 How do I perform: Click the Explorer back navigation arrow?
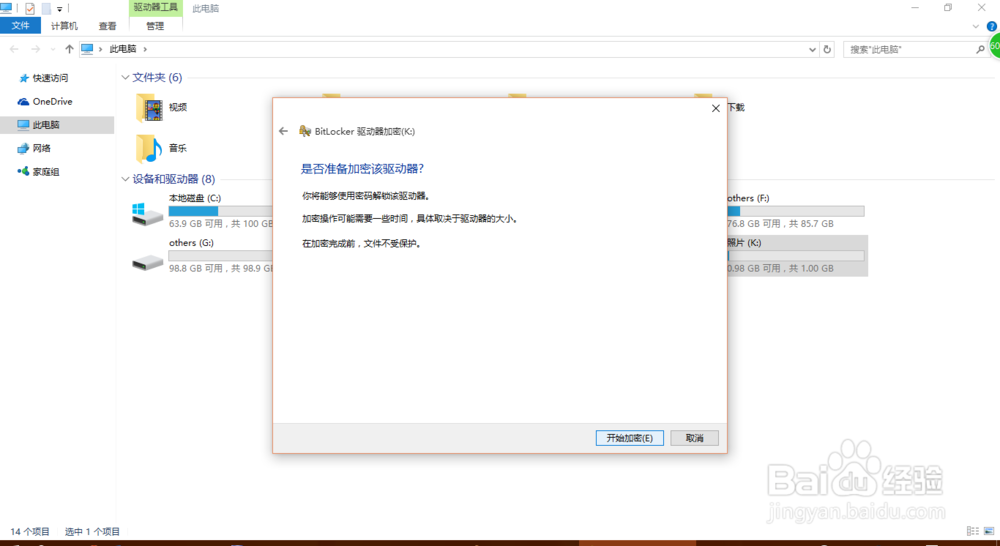coord(14,49)
